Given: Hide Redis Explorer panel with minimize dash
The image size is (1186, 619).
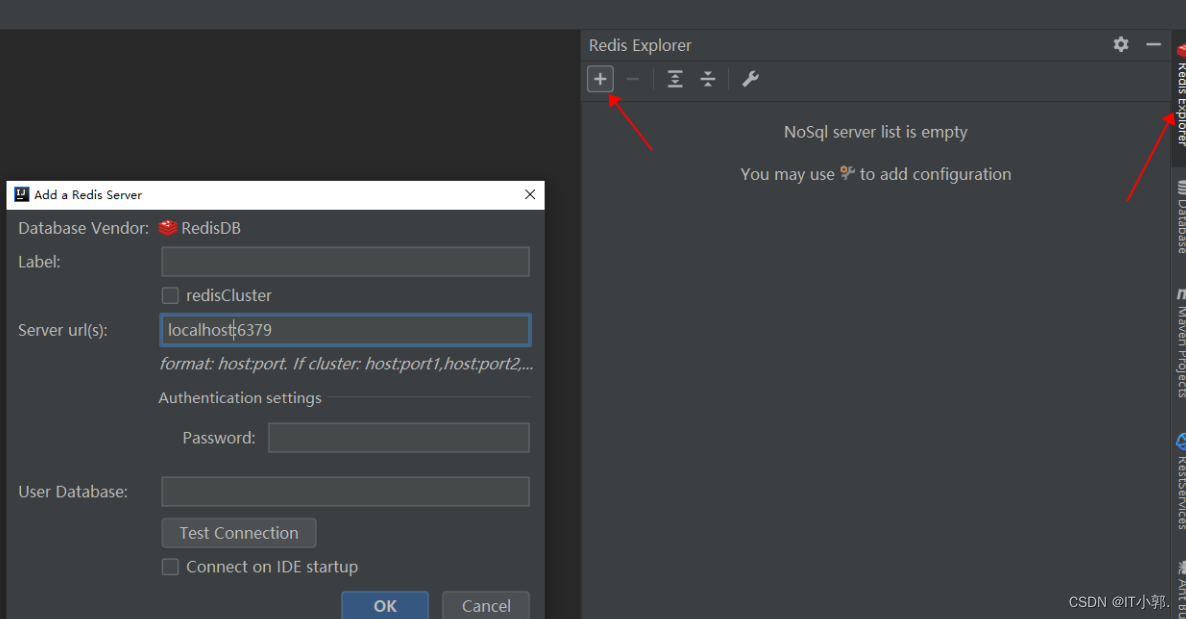Looking at the screenshot, I should pyautogui.click(x=1153, y=45).
